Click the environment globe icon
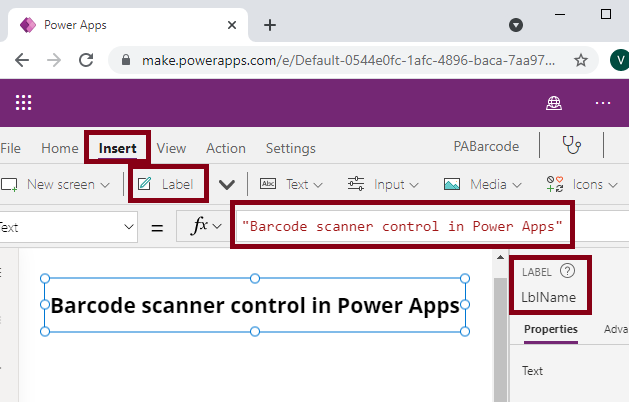 point(554,103)
